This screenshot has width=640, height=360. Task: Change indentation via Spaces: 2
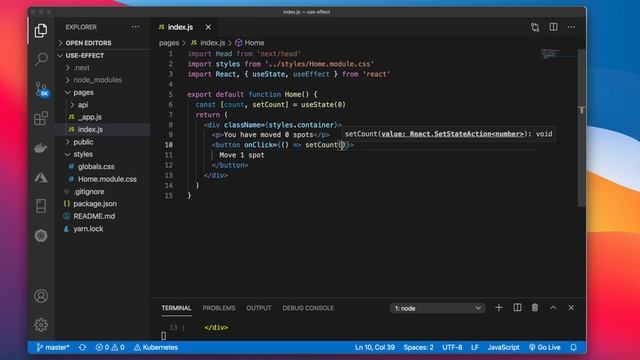418,347
